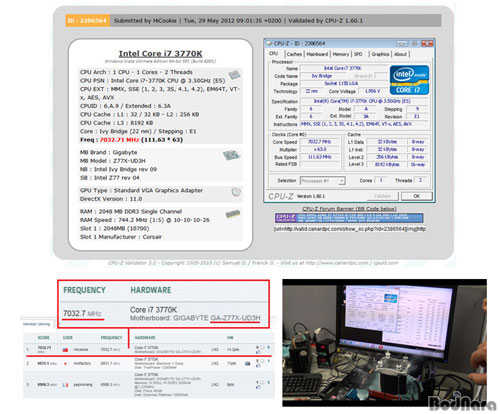Click the Code Name field Ivy Bridge

[x=322, y=76]
